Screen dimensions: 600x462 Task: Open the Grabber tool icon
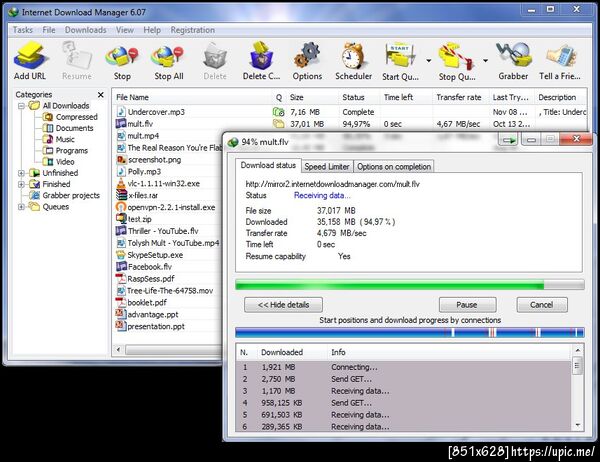(513, 56)
